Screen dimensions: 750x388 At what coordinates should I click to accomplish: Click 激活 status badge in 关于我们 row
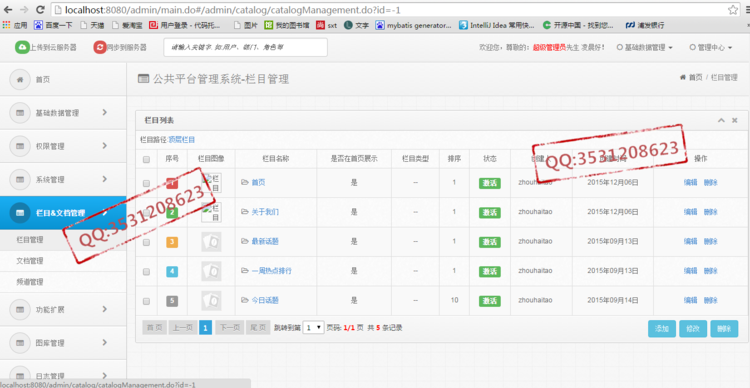click(489, 212)
